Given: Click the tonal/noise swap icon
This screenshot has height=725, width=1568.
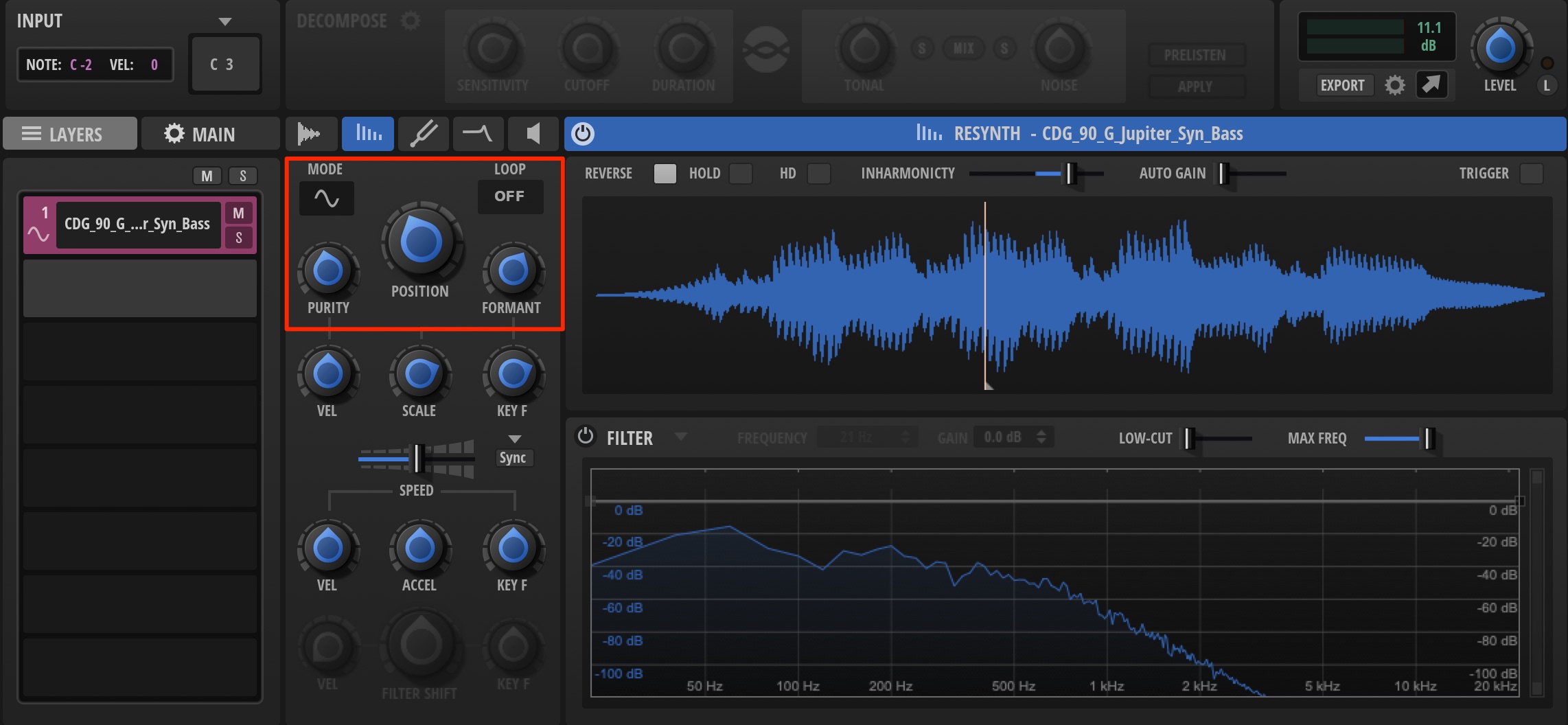Looking at the screenshot, I should [x=767, y=49].
